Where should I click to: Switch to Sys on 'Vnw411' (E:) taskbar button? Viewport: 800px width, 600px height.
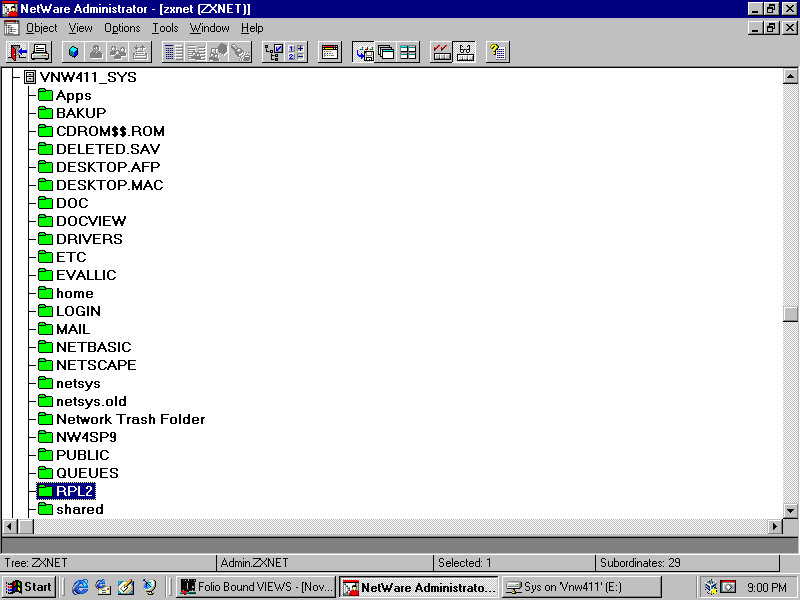pos(582,587)
